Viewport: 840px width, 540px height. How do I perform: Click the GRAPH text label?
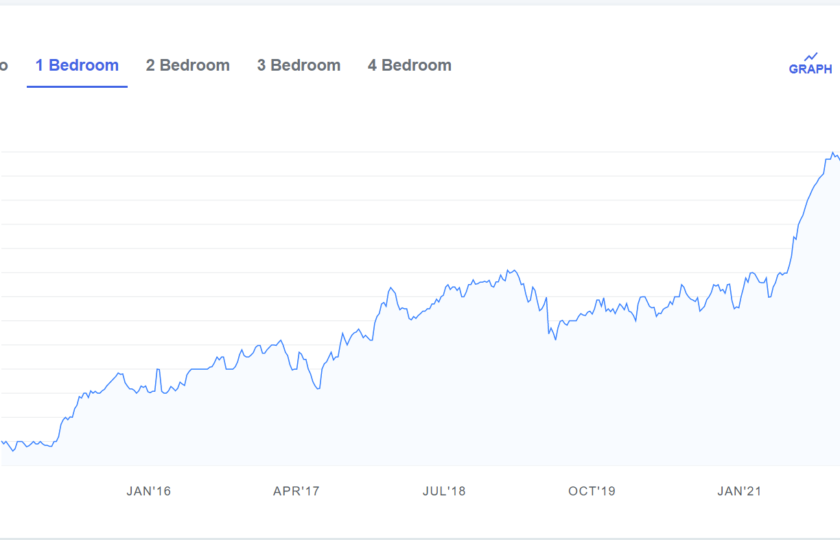(810, 69)
